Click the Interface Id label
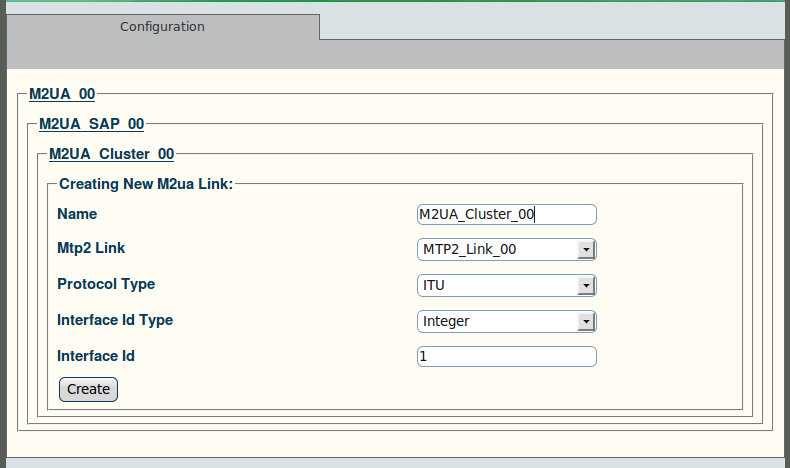This screenshot has width=790, height=468. [96, 356]
